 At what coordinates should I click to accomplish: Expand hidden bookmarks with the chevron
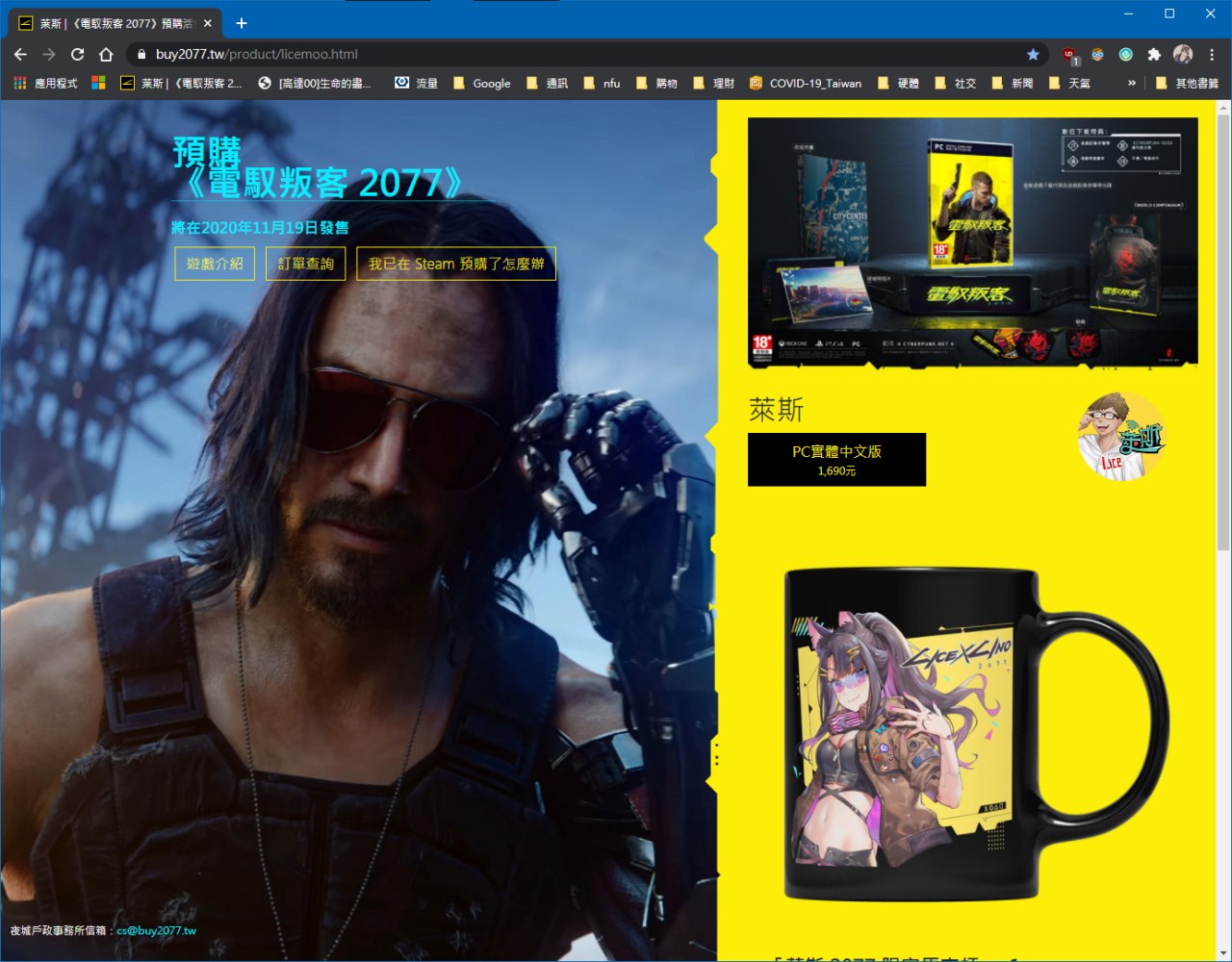click(x=1132, y=84)
